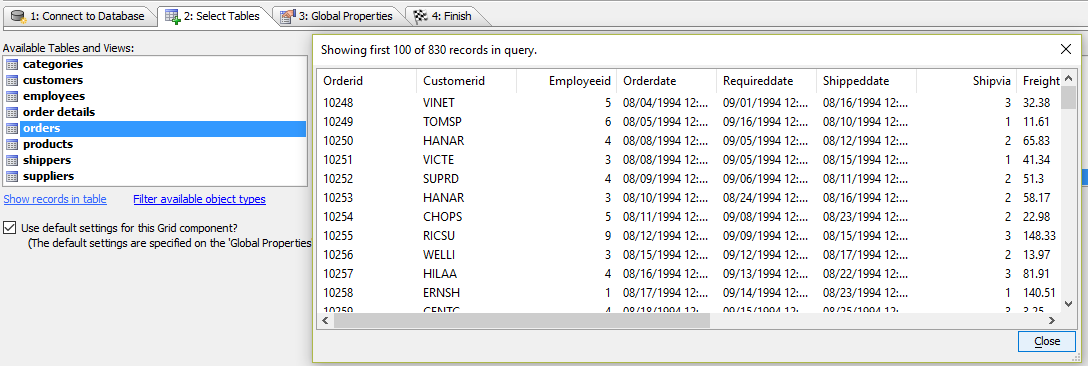The image size is (1088, 366).
Task: Select the suppliers table
Action: point(49,176)
